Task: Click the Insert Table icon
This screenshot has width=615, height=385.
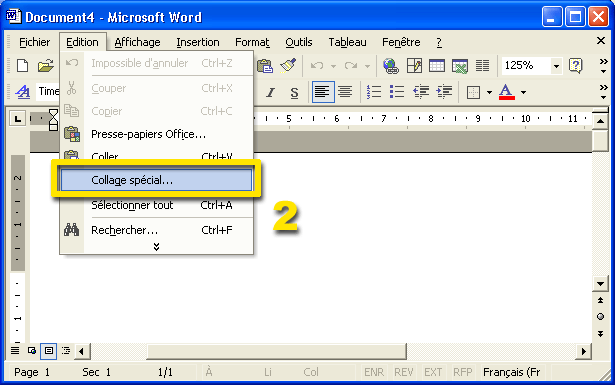Action: (x=437, y=65)
